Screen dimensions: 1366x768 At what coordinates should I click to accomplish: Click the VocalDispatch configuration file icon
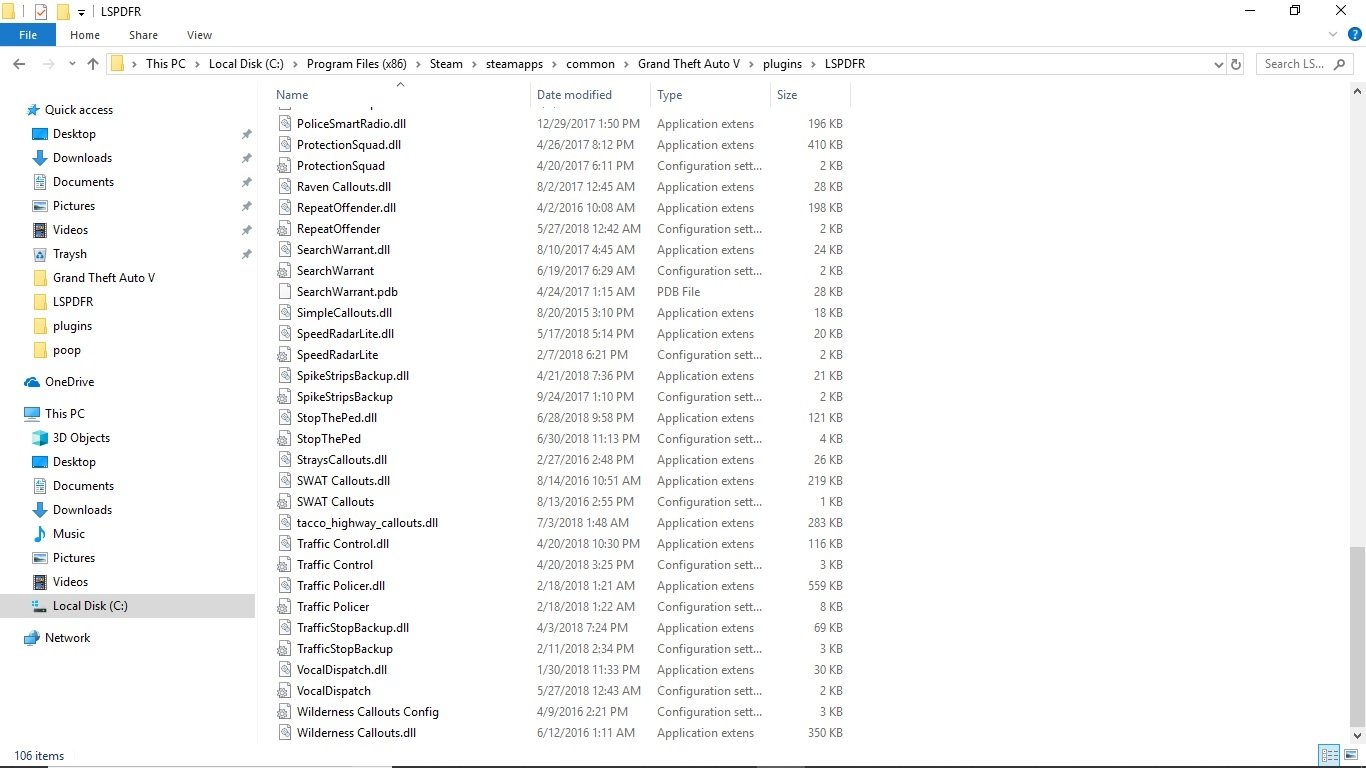click(285, 691)
